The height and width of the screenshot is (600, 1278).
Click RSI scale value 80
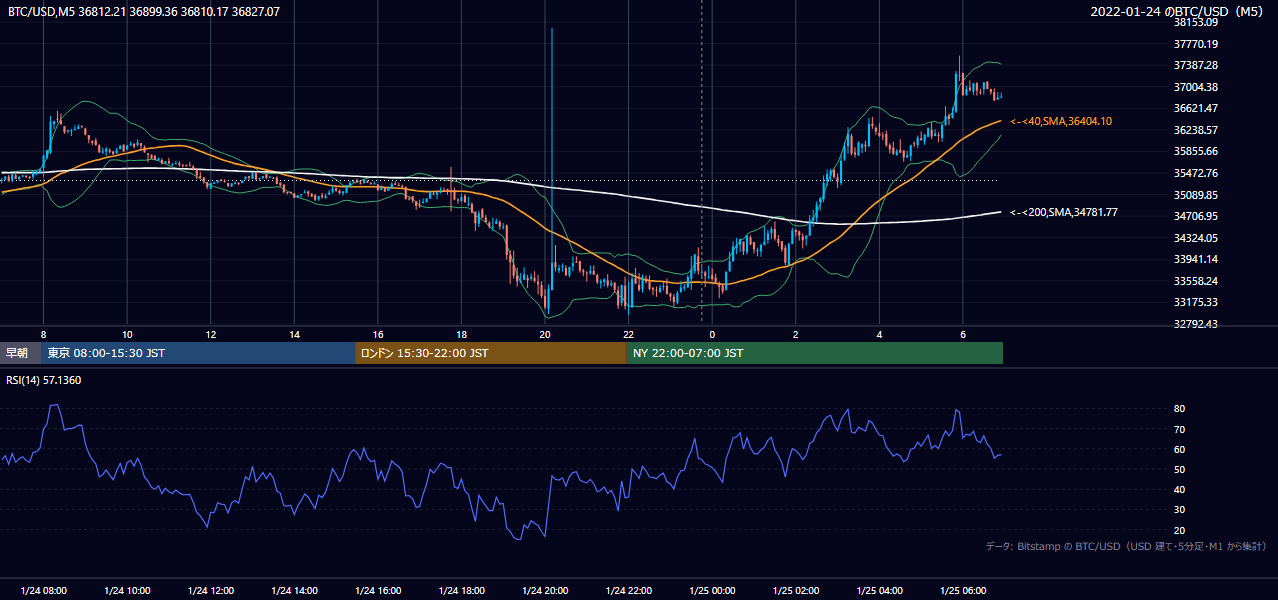1180,409
